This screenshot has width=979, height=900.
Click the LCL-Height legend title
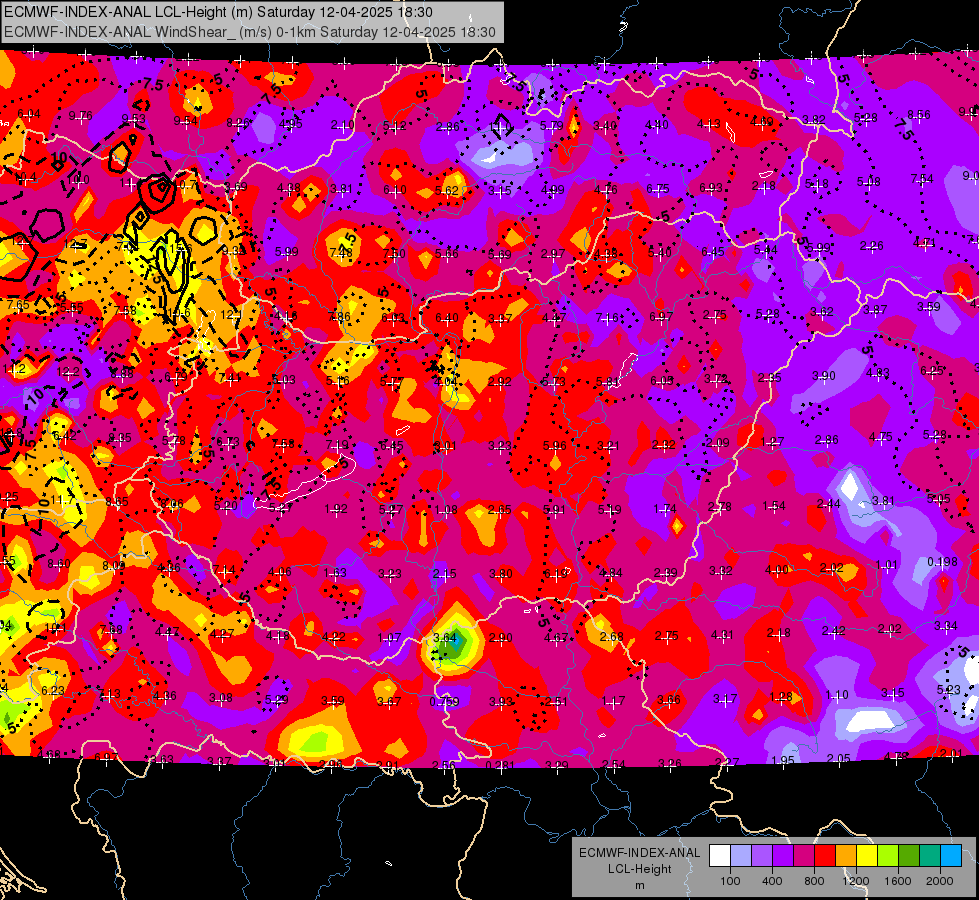point(639,869)
